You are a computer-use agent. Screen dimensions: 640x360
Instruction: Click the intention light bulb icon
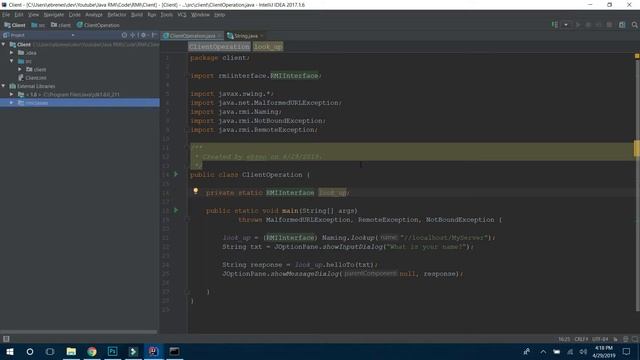196,191
